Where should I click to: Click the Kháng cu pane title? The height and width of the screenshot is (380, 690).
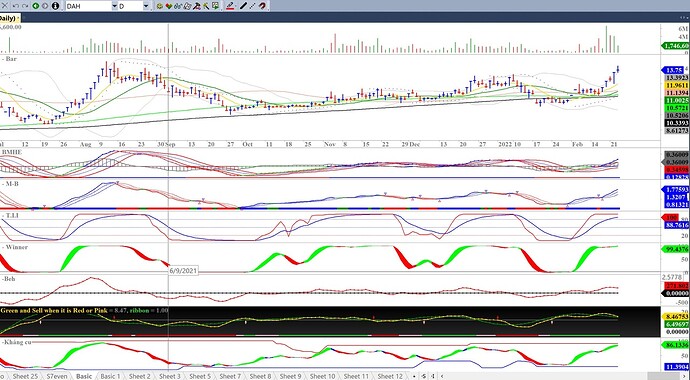pyautogui.click(x=16, y=342)
